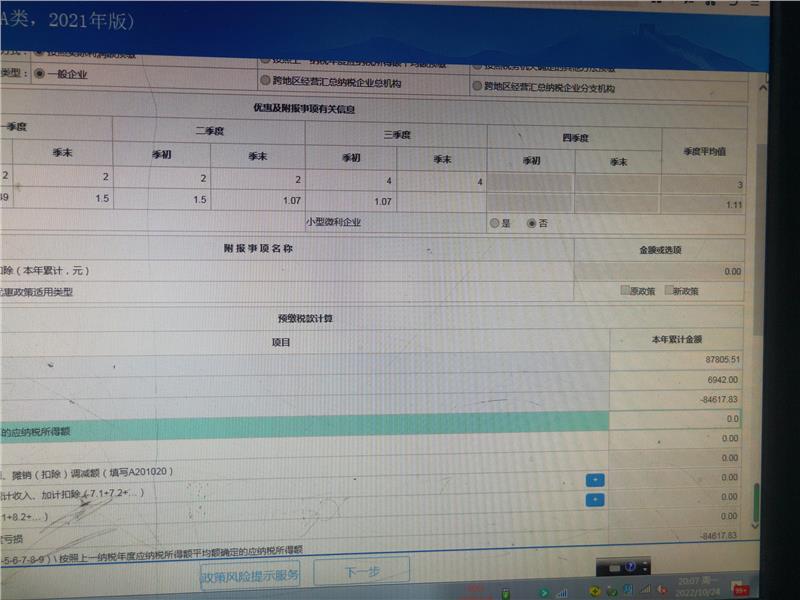Click the 政策风险提示服务 button
Viewport: 800px width, 600px height.
(250, 575)
